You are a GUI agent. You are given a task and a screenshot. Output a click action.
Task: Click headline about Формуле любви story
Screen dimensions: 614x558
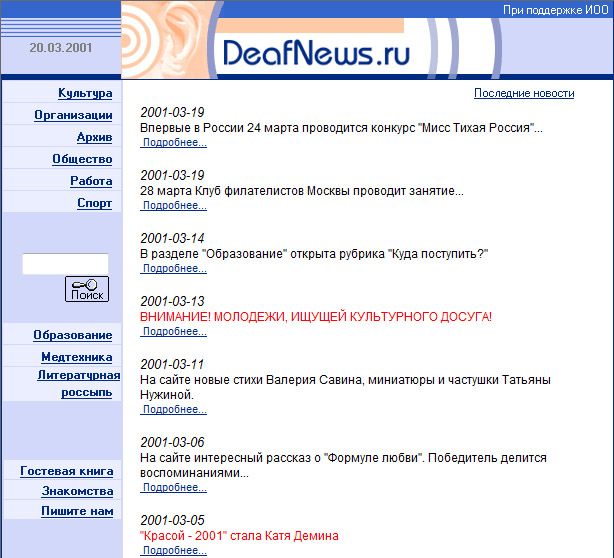(343, 465)
